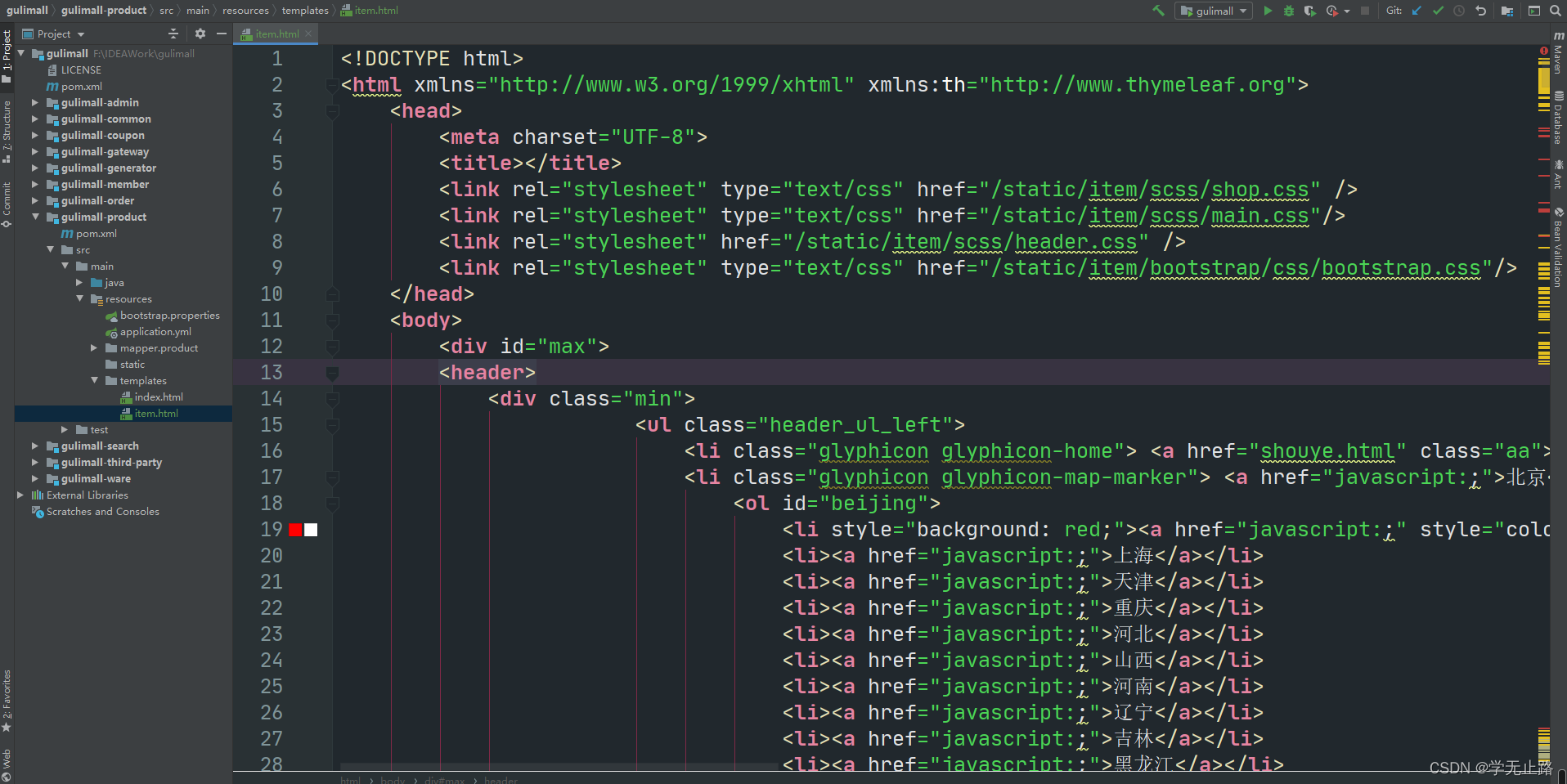Open the Structure tool window tab
Screen dimensions: 1567x784
click(7, 131)
